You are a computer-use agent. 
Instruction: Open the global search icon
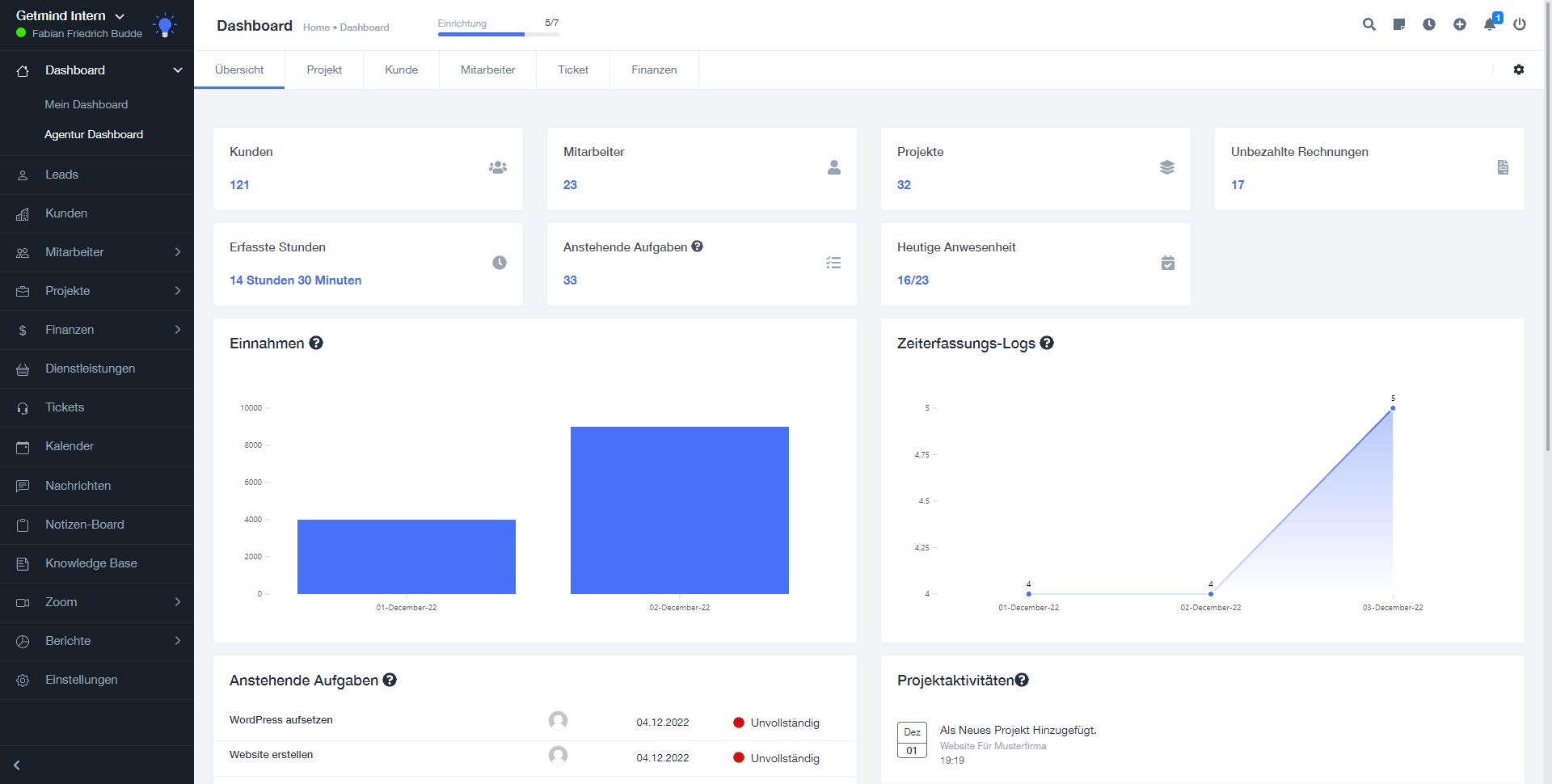[x=1369, y=25]
